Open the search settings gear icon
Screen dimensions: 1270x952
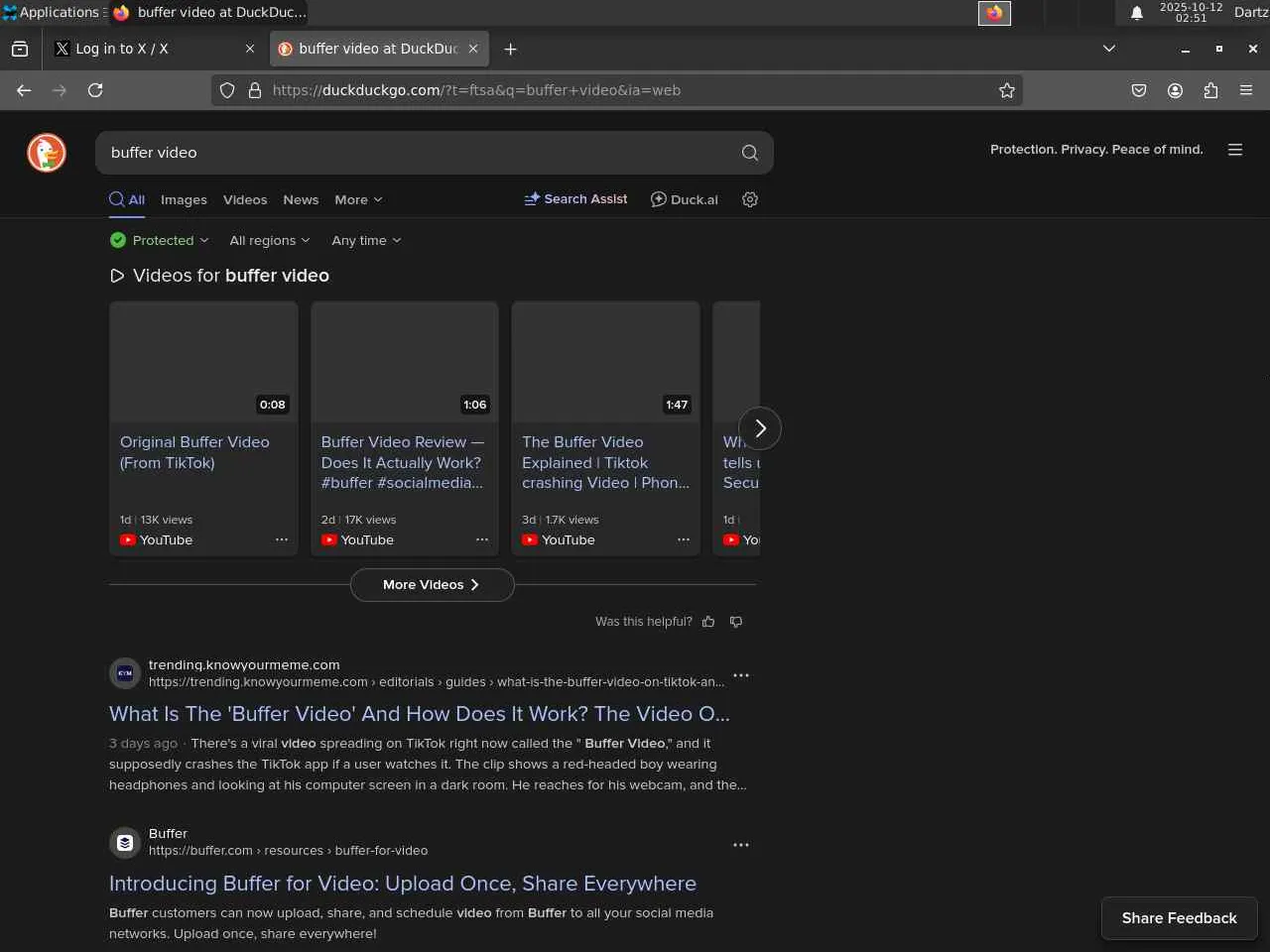point(750,199)
